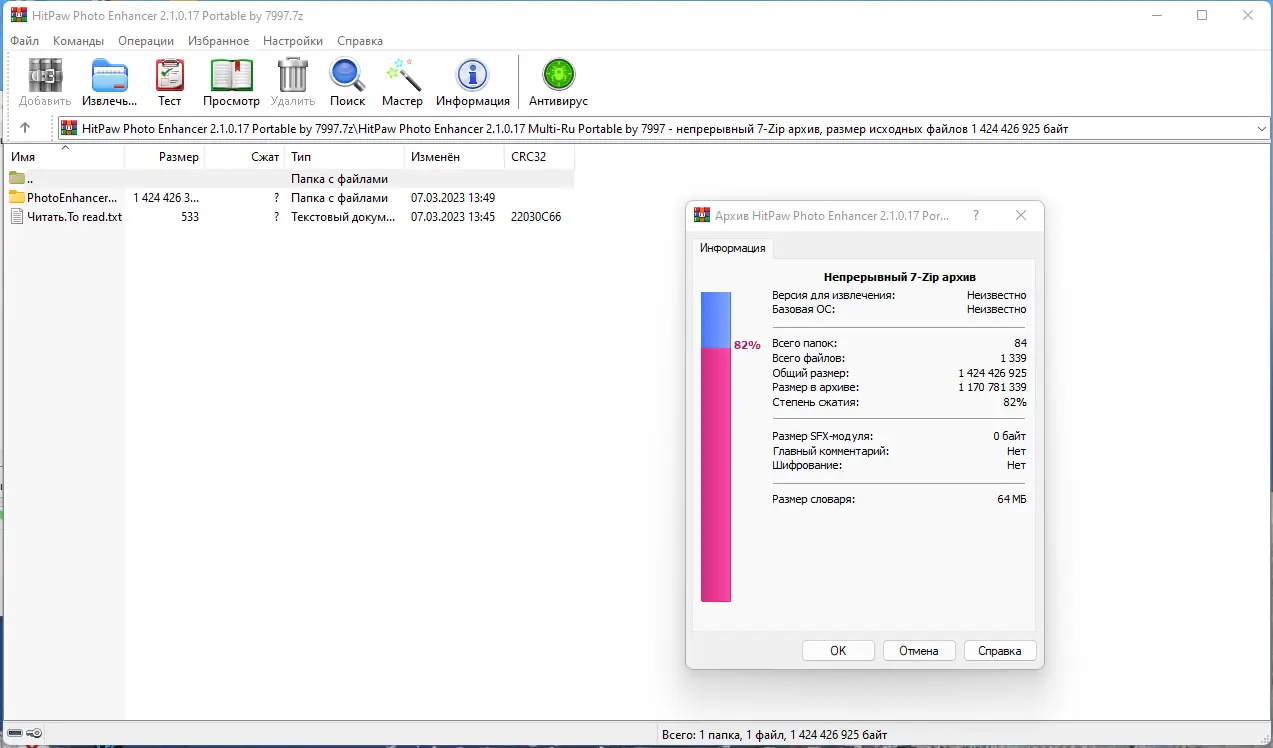The width and height of the screenshot is (1273, 748).
Task: Click date 07.03.2023 13:49
Action: click(453, 198)
